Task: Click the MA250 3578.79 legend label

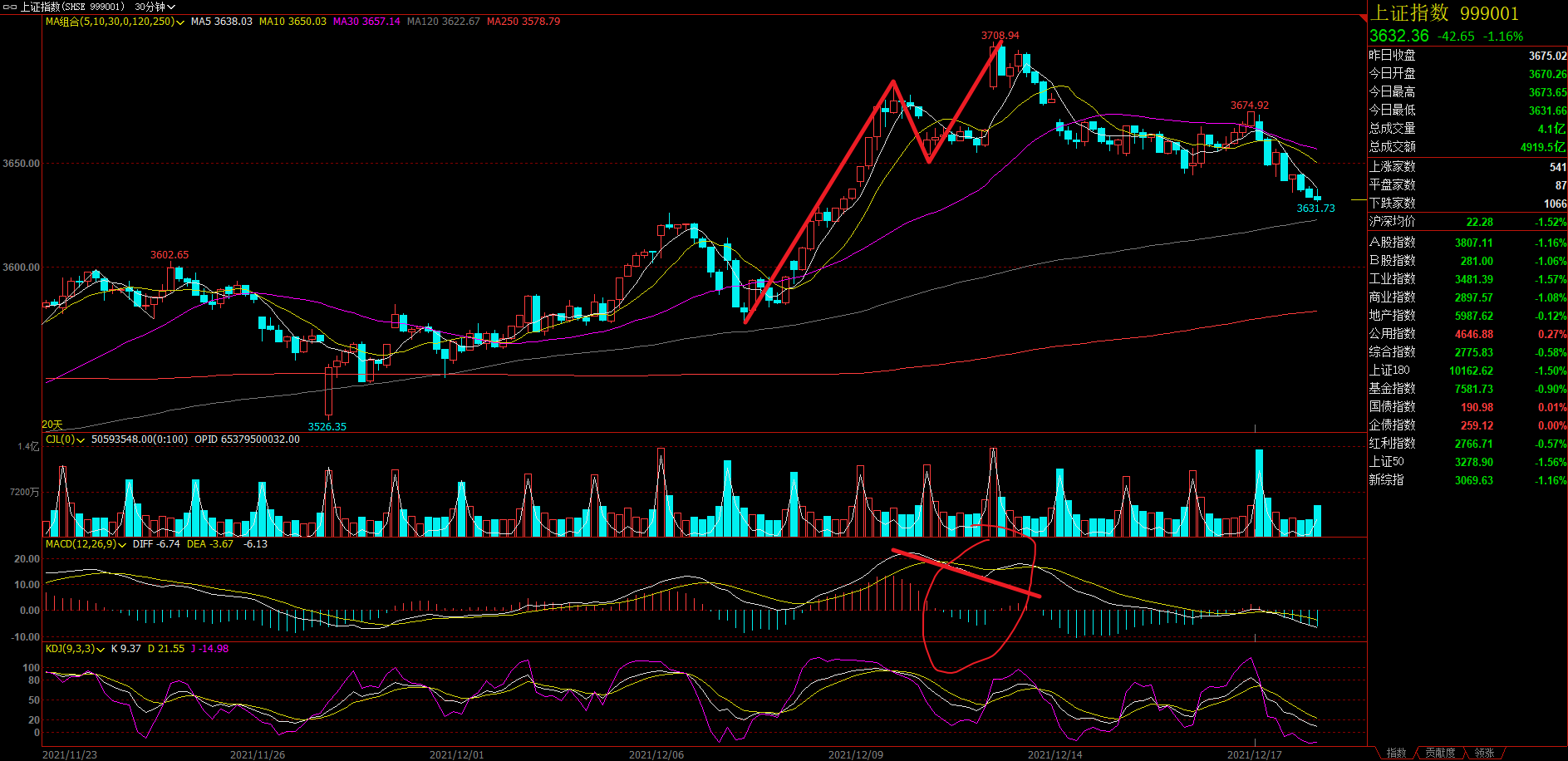Action: tap(523, 22)
